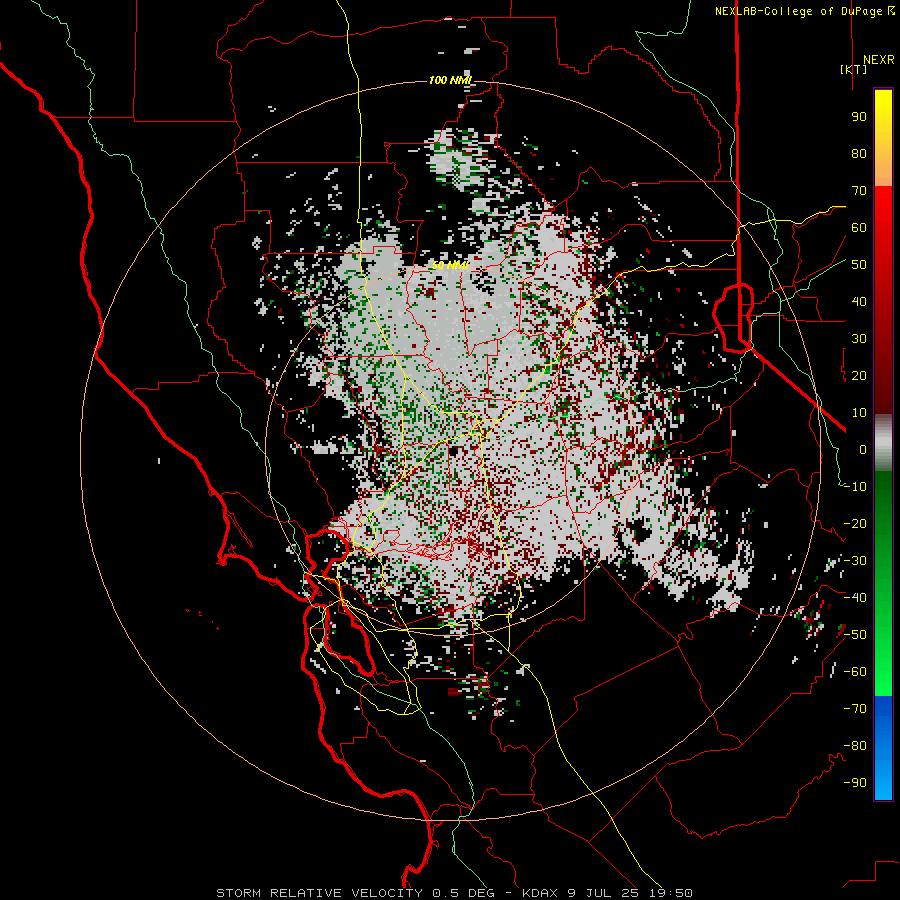The width and height of the screenshot is (900, 900).
Task: Click the -80 scale label
Action: click(855, 746)
